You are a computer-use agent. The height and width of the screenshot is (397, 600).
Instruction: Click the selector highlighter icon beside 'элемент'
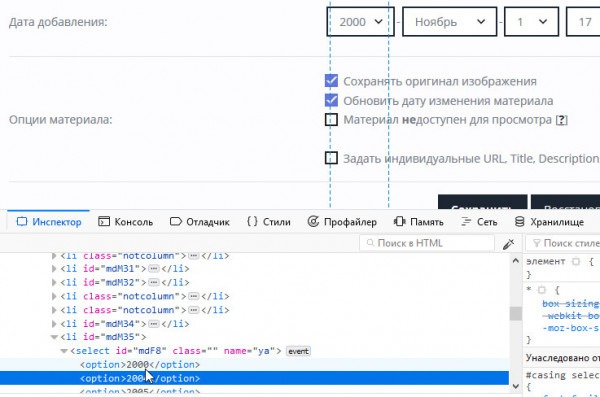576,262
